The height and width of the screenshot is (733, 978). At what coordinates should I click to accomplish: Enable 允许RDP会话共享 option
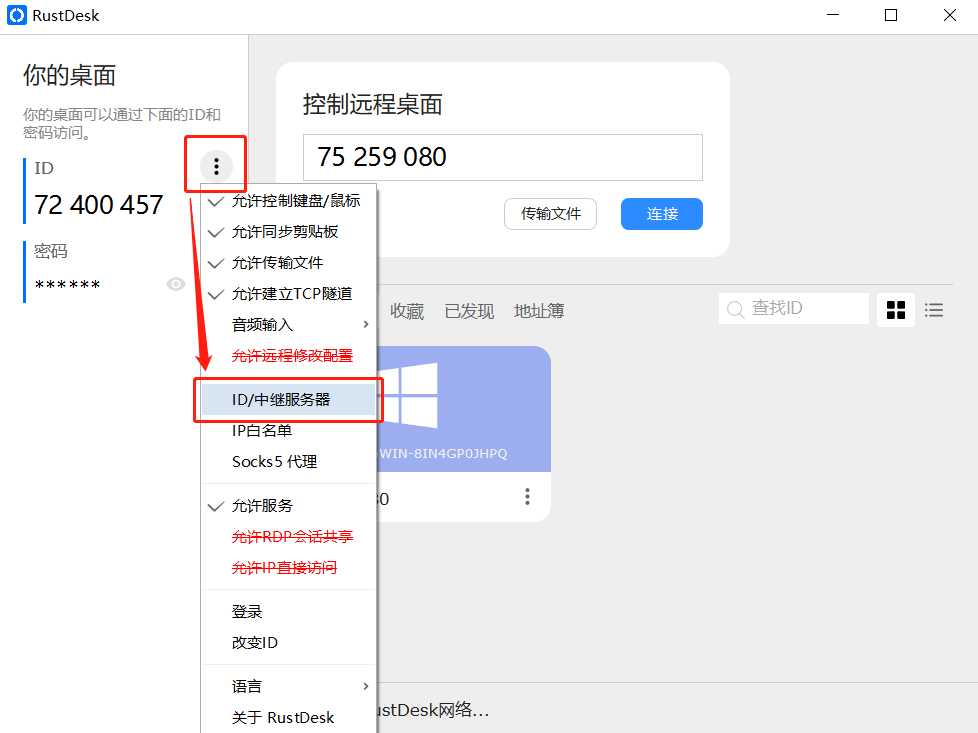pos(289,537)
